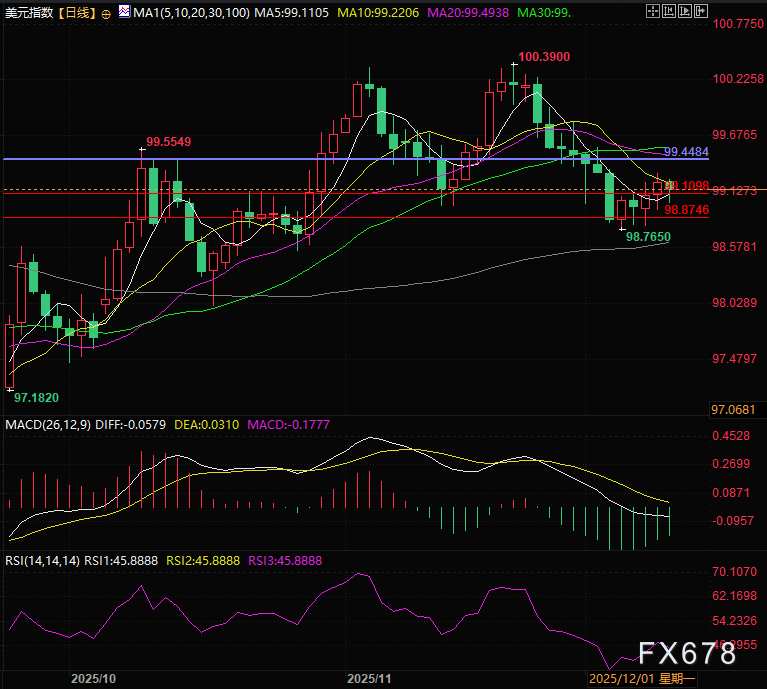The image size is (767, 689).
Task: Click the 97.1820 low price marker
Action: [x=33, y=398]
